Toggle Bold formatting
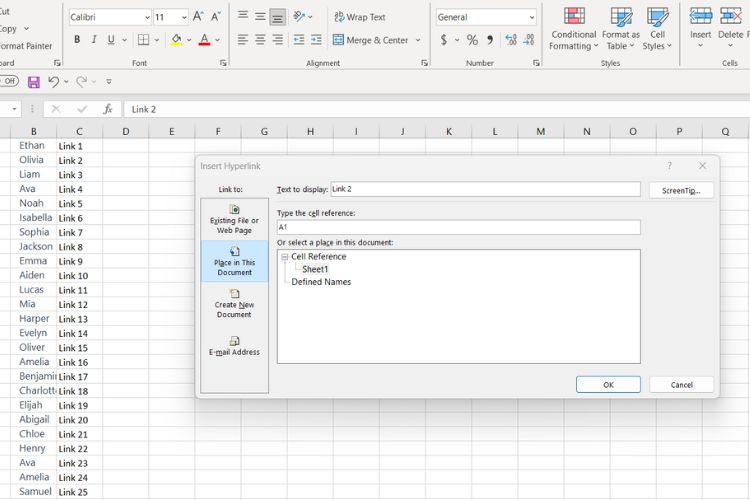Screen dimensions: 750x500 (x=77, y=40)
